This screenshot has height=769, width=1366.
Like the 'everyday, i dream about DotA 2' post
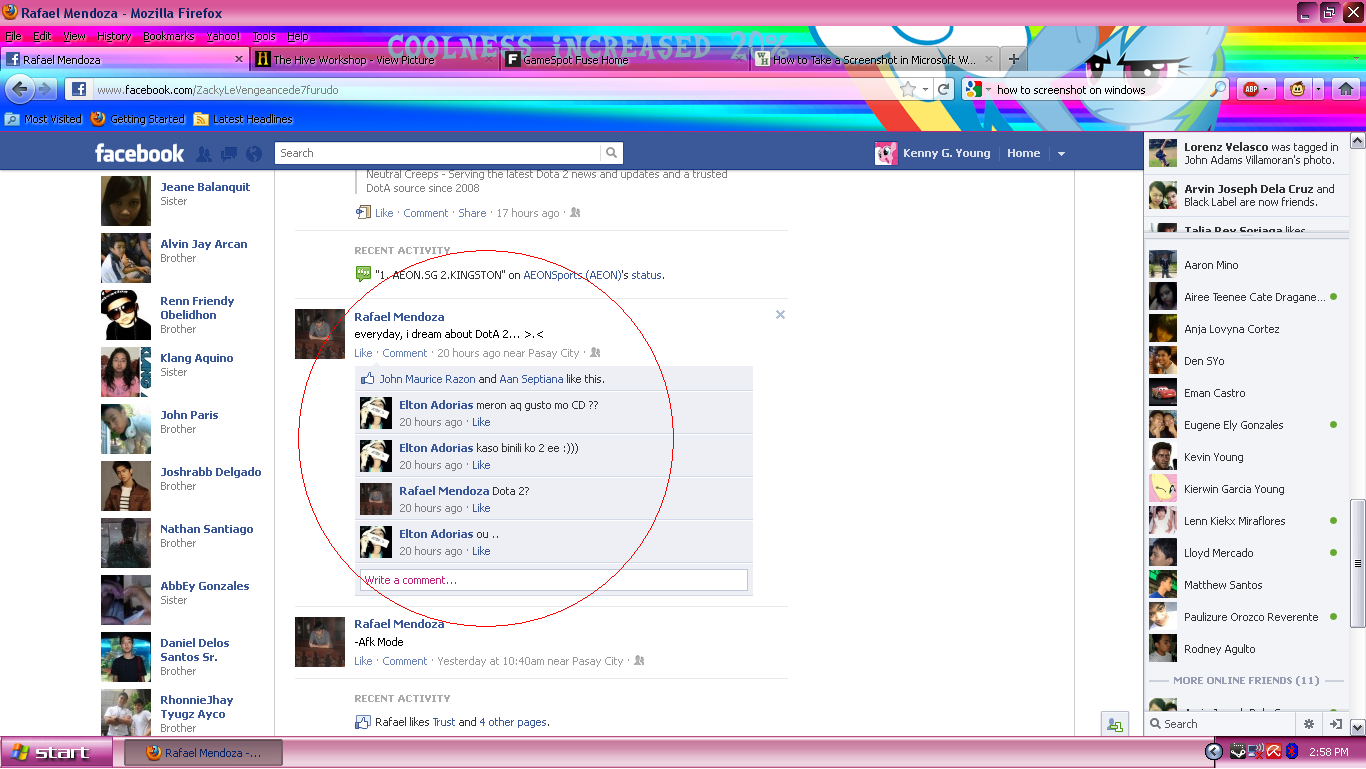point(363,353)
